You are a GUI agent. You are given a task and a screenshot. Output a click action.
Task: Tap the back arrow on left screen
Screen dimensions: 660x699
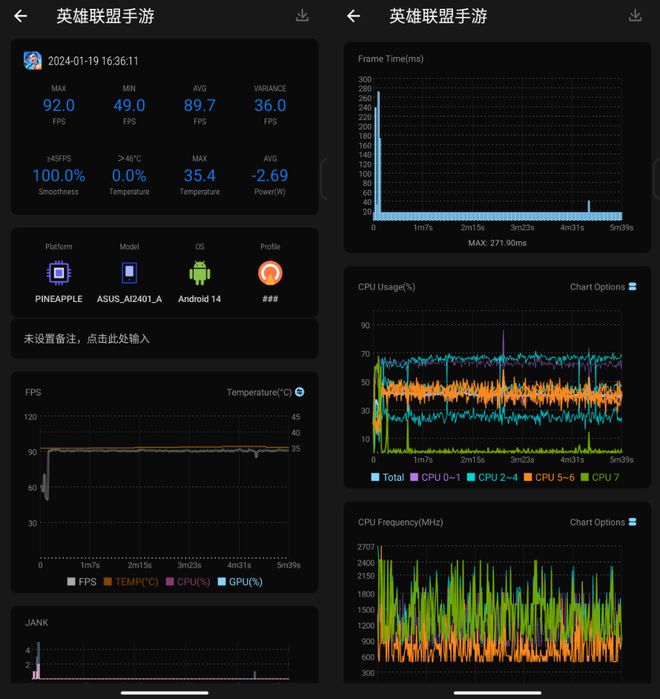point(21,16)
